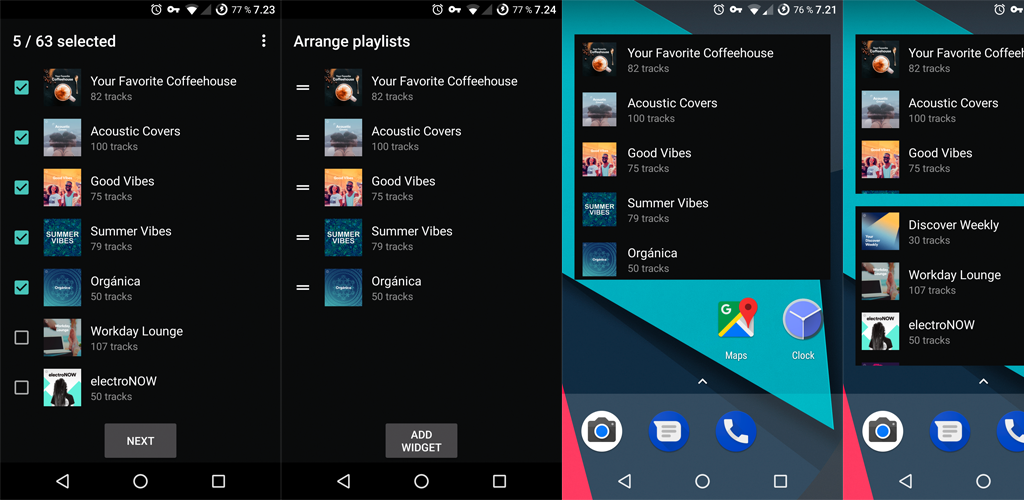This screenshot has width=1024, height=500.
Task: Open Discover Weekly in fourth screen widget
Action: (x=940, y=231)
